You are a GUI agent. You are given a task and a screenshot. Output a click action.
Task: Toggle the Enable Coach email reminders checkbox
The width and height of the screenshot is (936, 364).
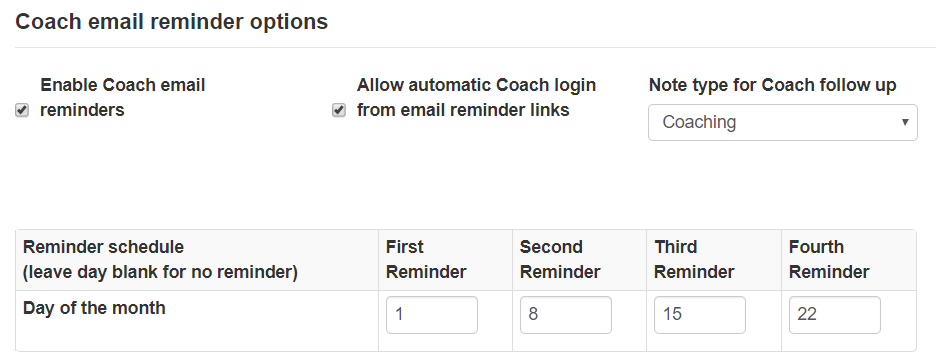pyautogui.click(x=22, y=110)
